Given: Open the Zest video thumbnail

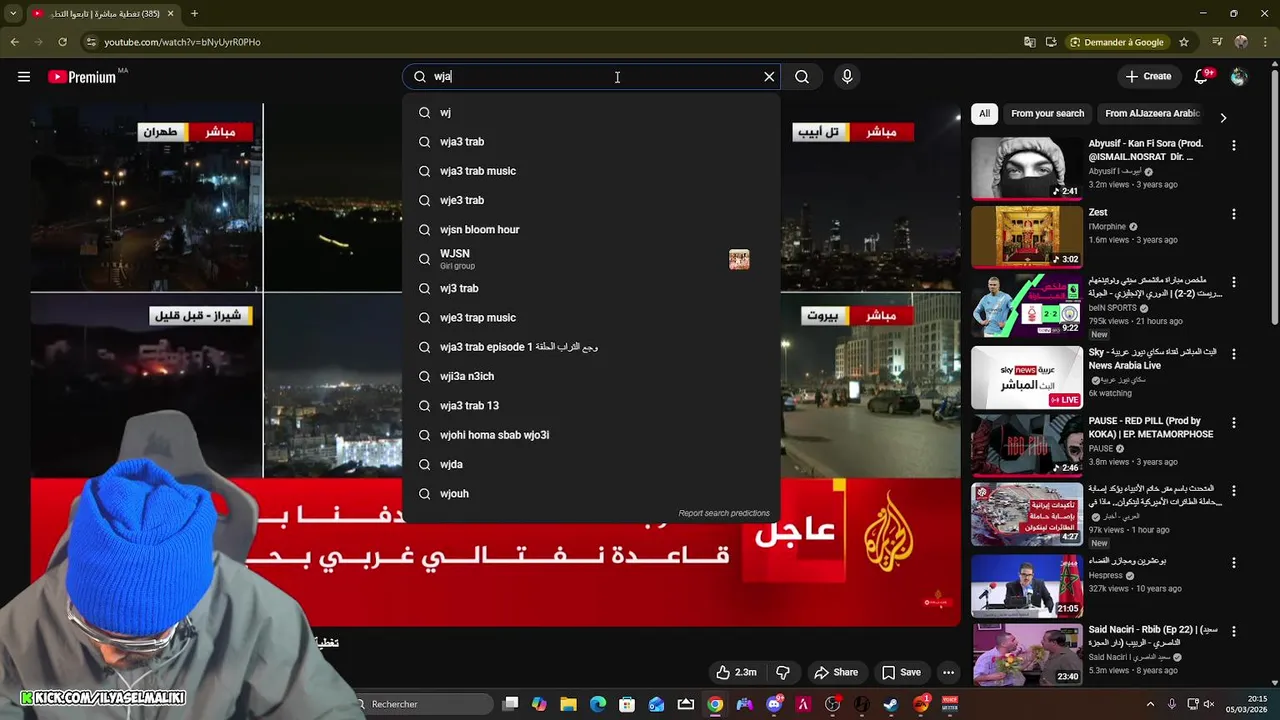Looking at the screenshot, I should pyautogui.click(x=1027, y=237).
